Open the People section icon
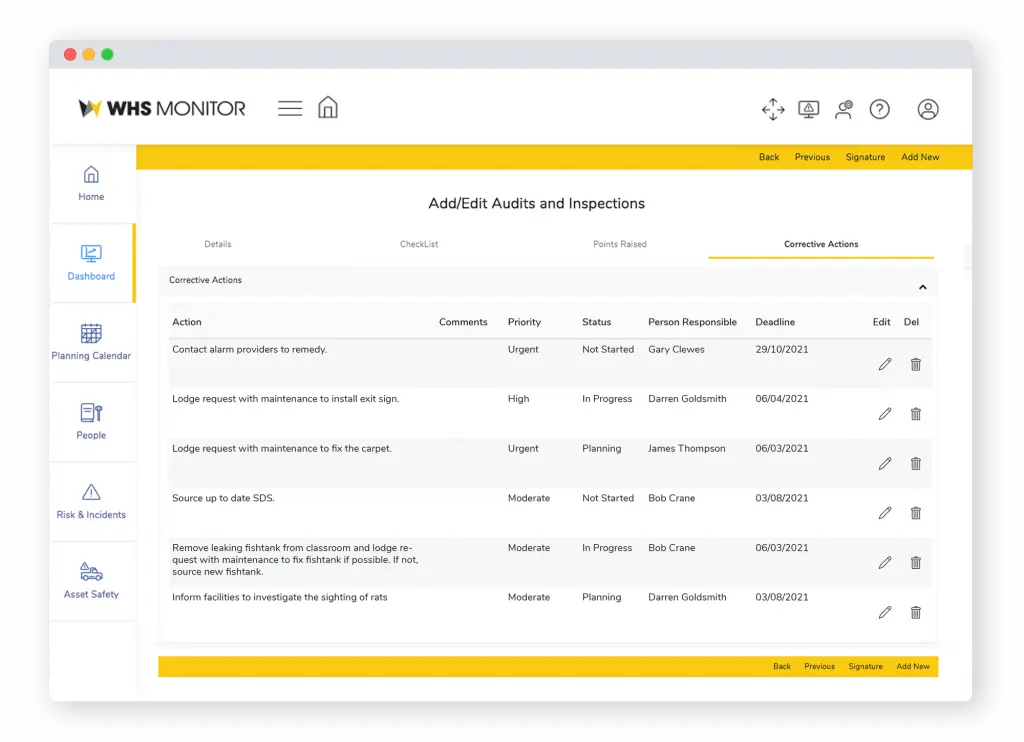The width and height of the screenshot is (1024, 742). click(x=91, y=420)
